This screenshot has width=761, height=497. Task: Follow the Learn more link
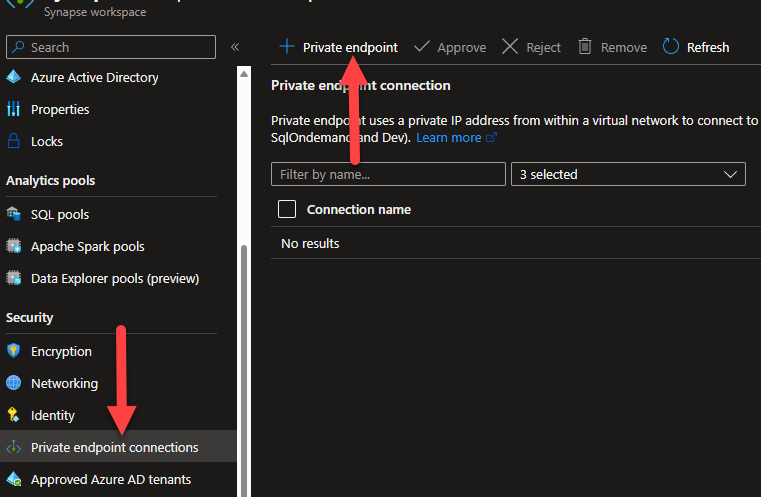pyautogui.click(x=448, y=137)
